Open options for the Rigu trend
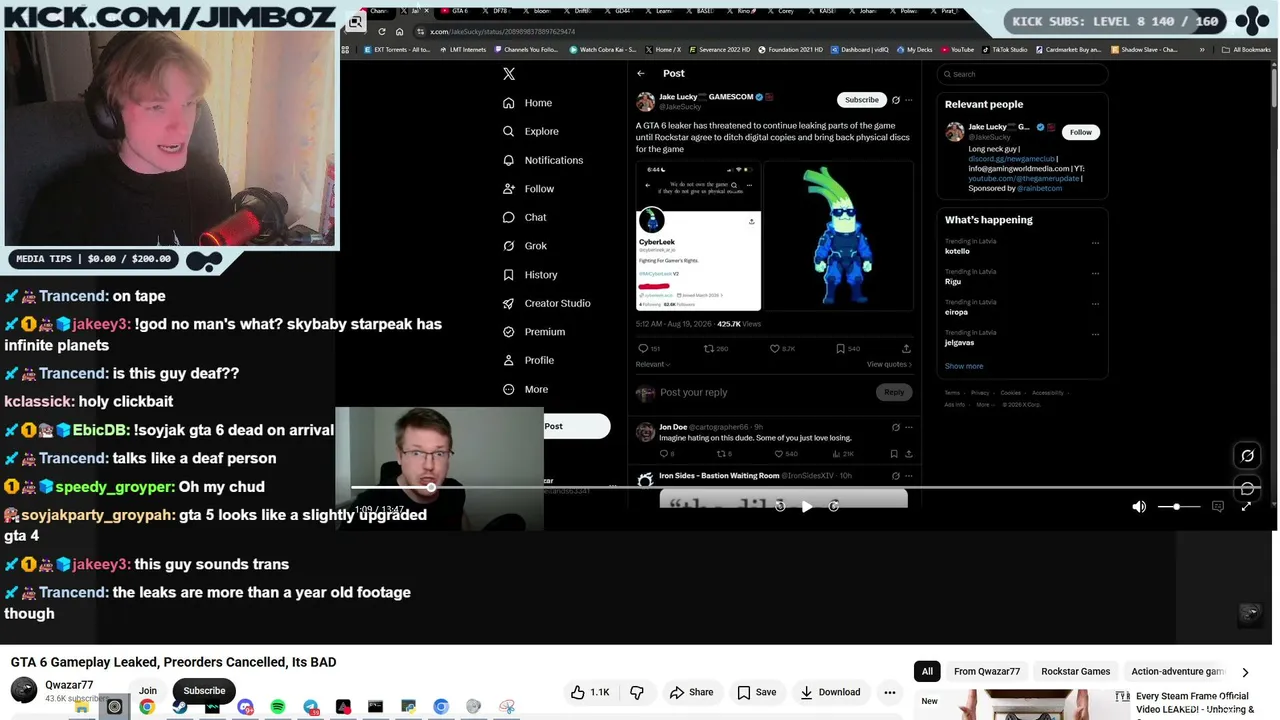 click(1096, 274)
